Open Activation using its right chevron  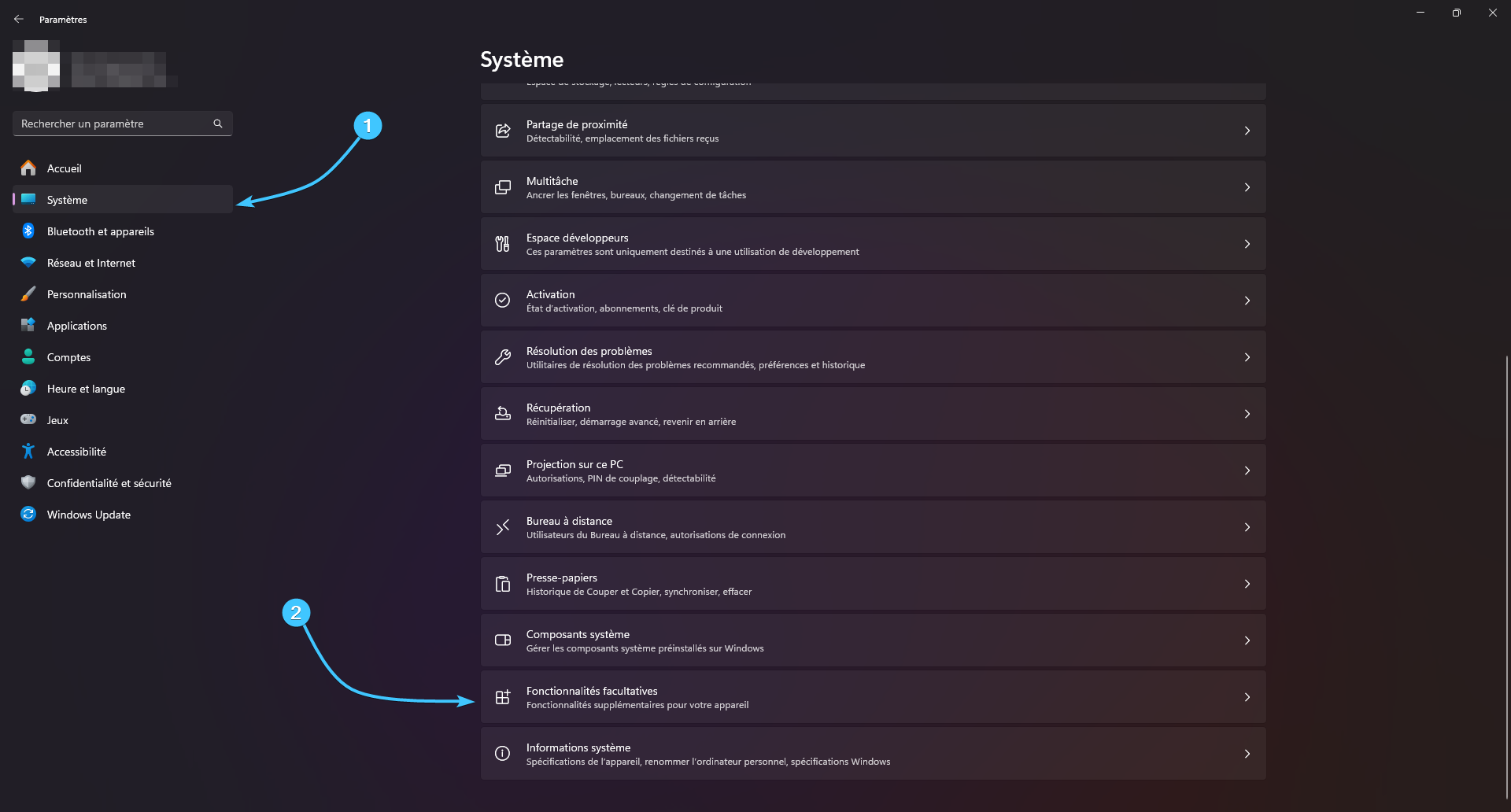tap(1247, 301)
